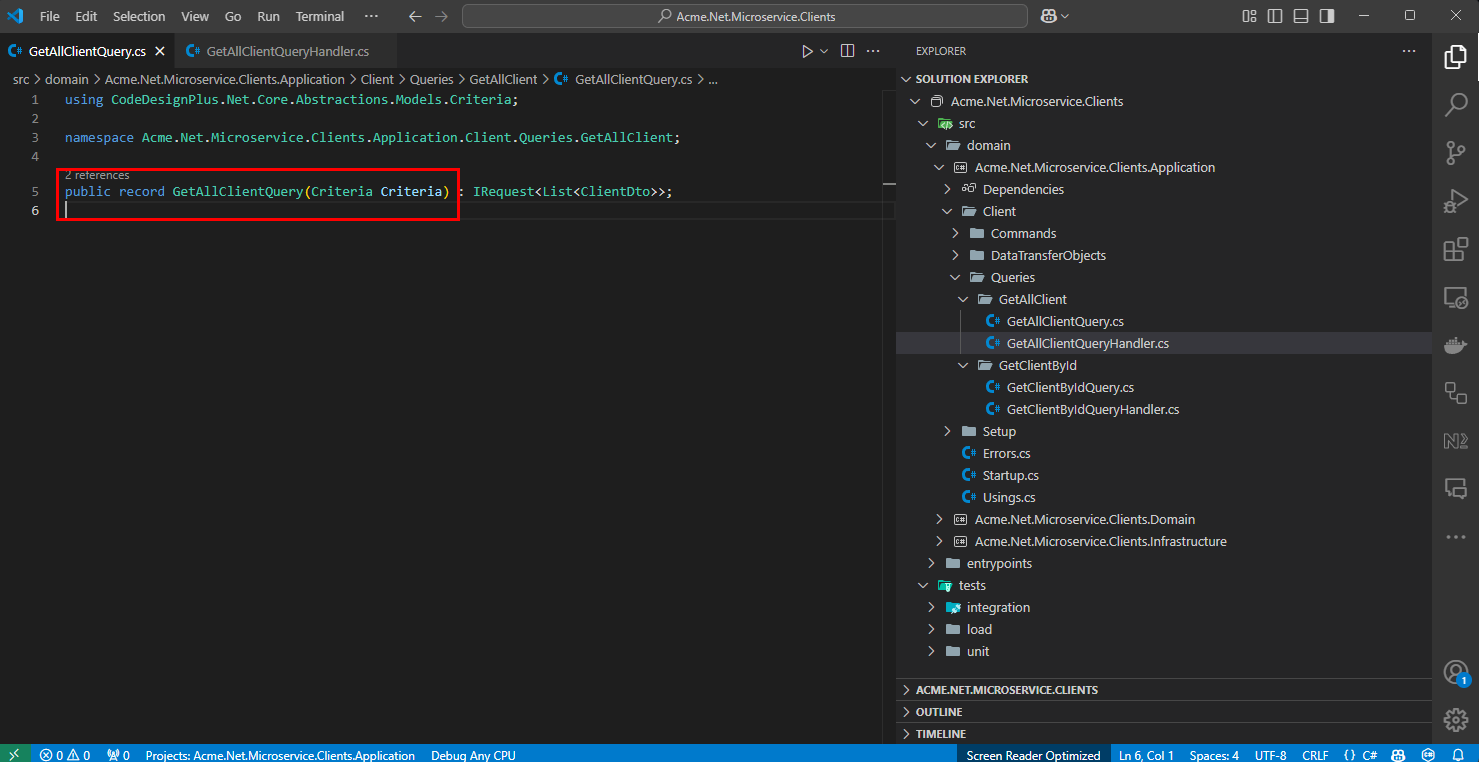Open GetClientByIdQuery.cs in Solution Explorer
Screen dimensions: 1479x762
(x=1070, y=387)
